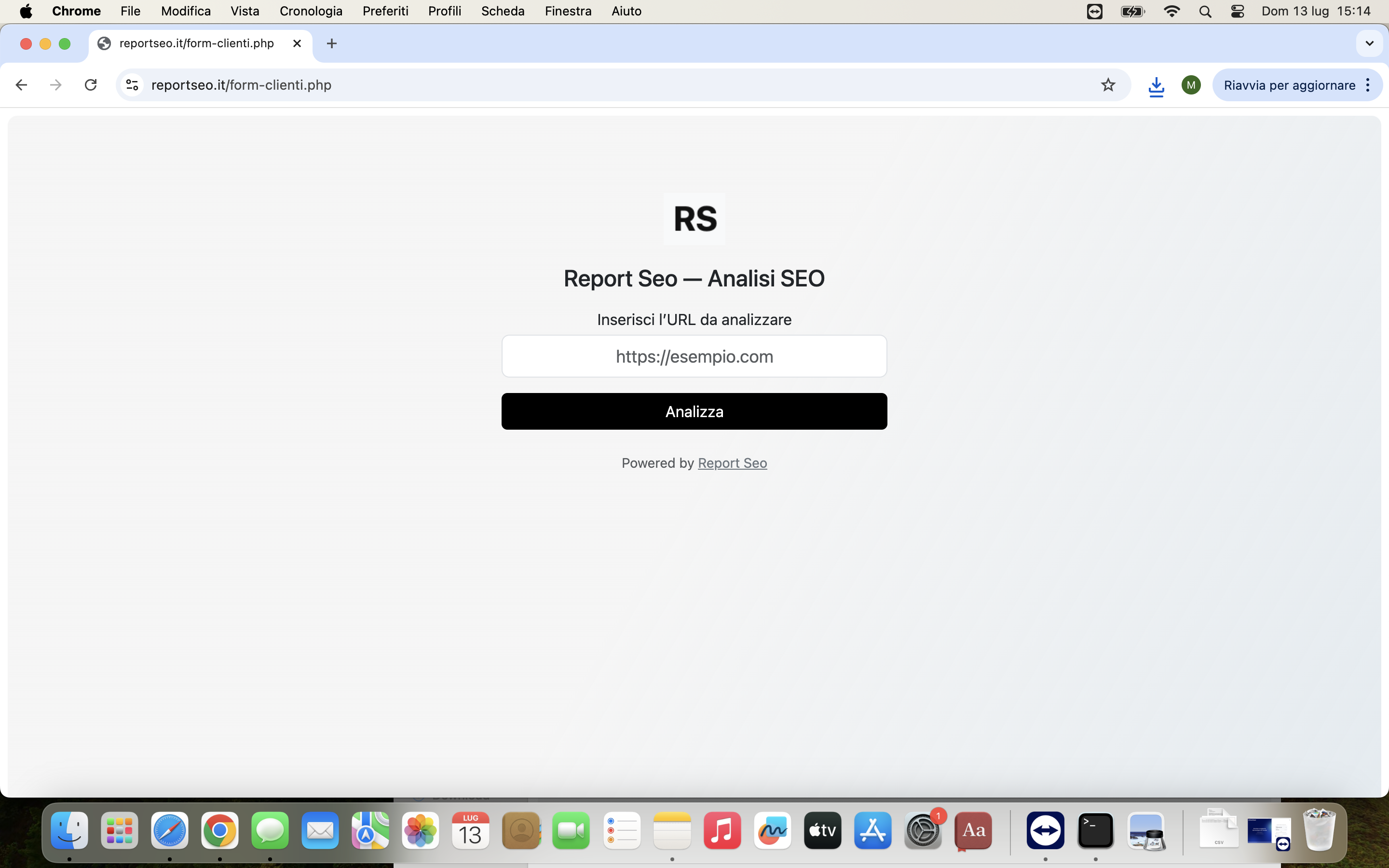Screen dimensions: 1389x868
Task: Open Calendar from the Dock
Action: [471, 830]
